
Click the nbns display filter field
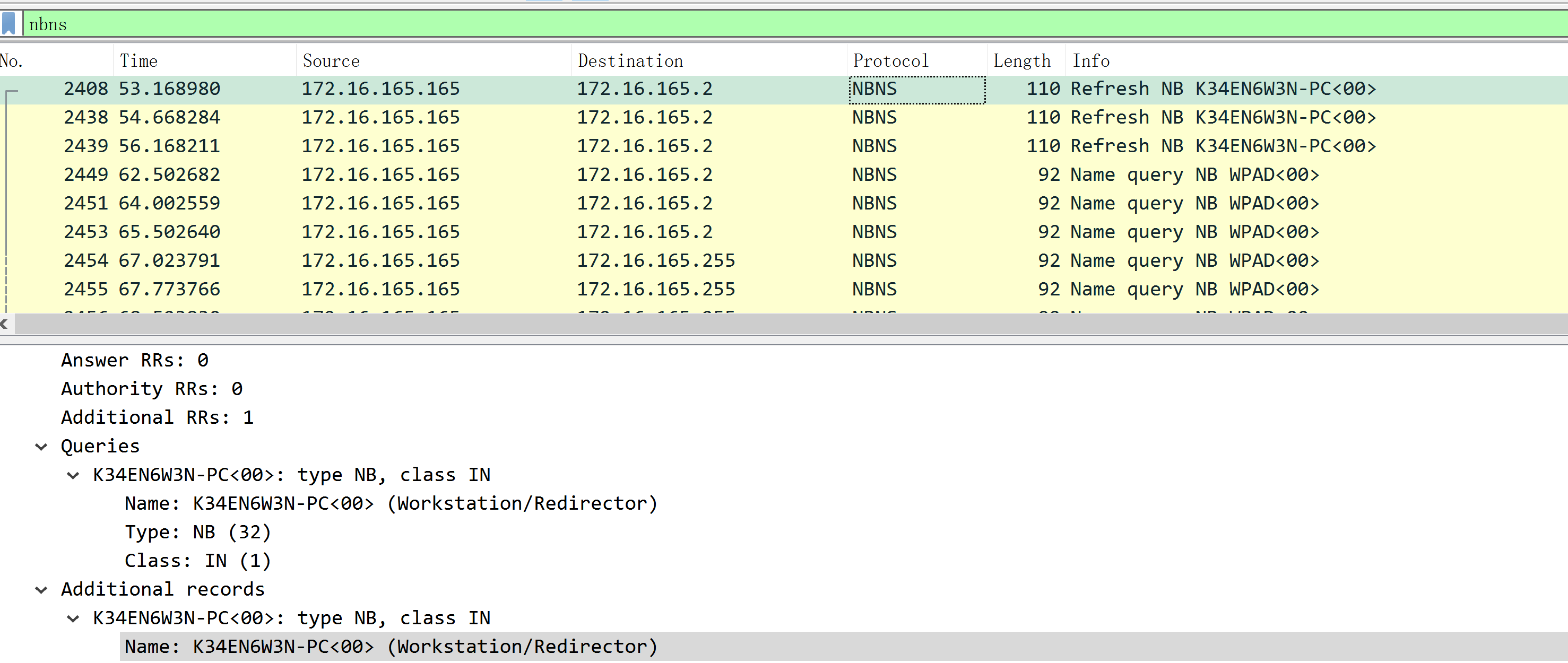[795, 24]
